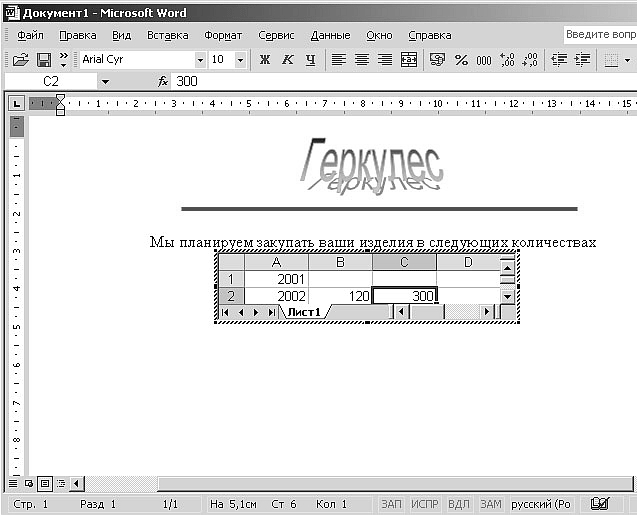
Task: Toggle italic formatting К
Action: coord(288,60)
